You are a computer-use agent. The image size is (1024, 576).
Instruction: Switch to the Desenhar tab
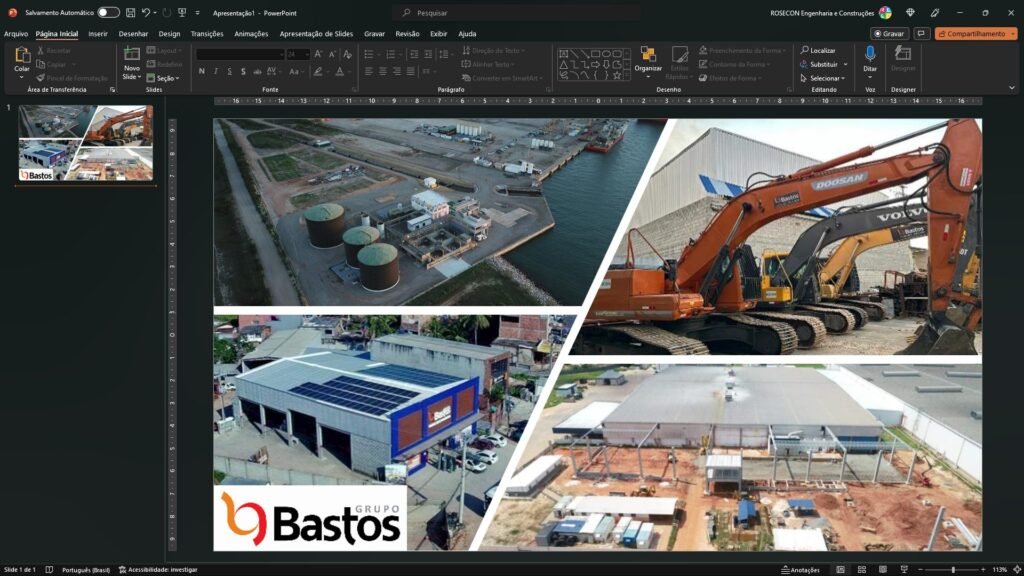(133, 33)
